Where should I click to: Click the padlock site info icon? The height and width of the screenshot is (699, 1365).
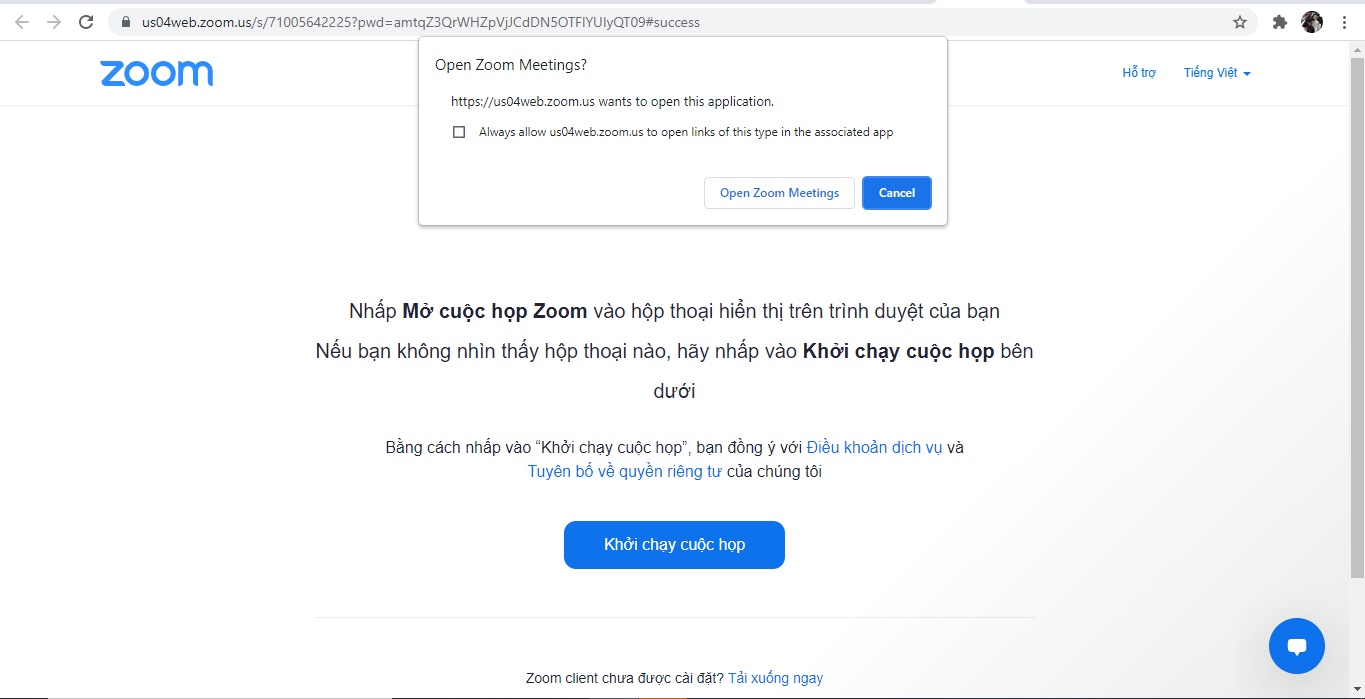(x=126, y=22)
